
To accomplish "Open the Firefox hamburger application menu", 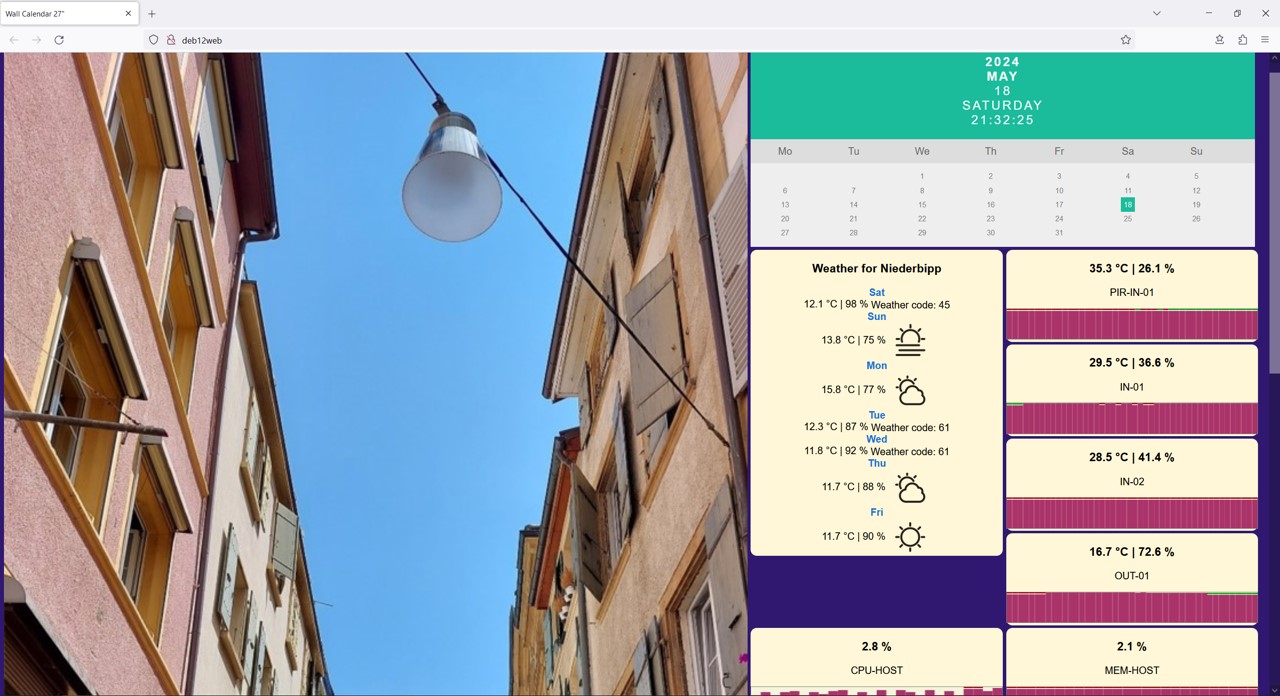I will coord(1265,40).
